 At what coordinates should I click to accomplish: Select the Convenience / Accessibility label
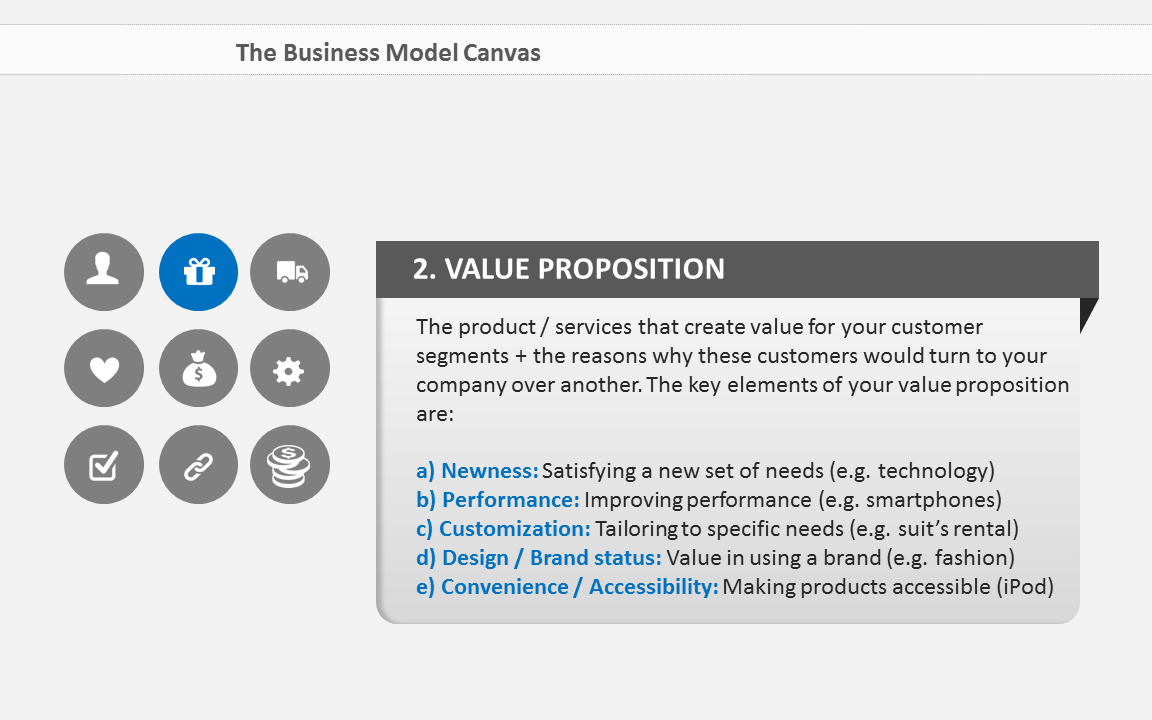click(567, 587)
